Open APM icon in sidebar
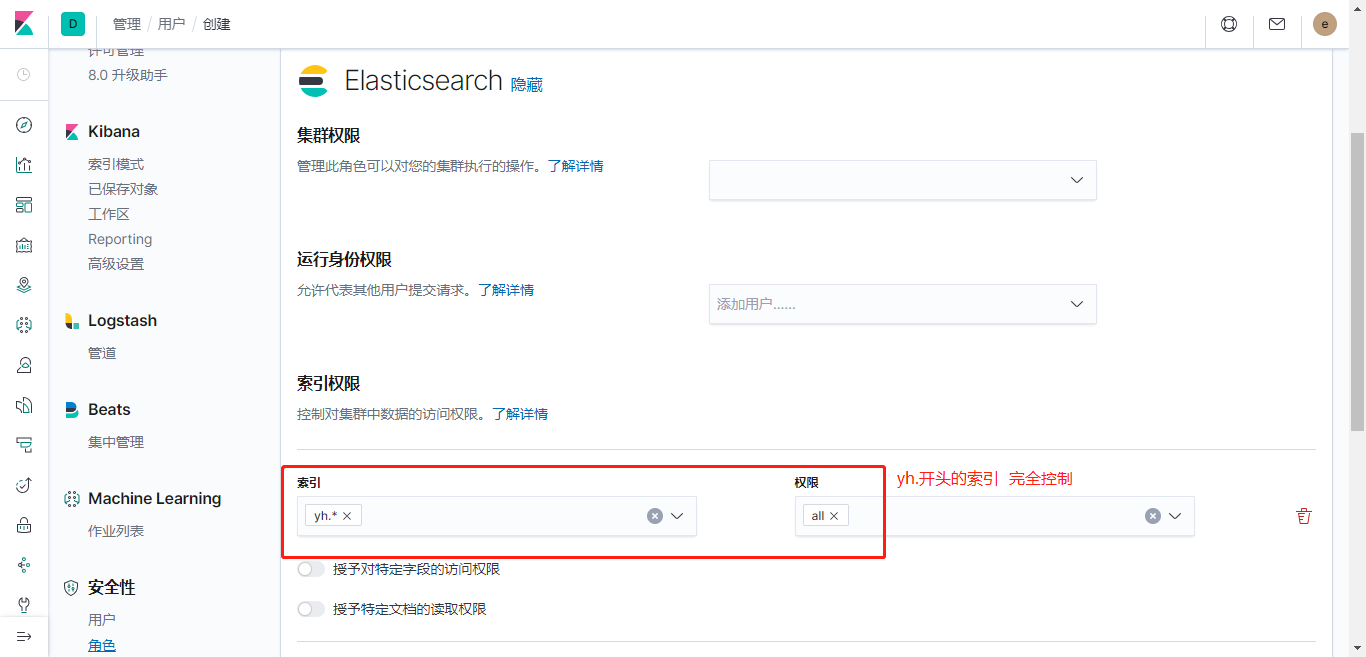Viewport: 1366px width, 657px height. pos(24,445)
